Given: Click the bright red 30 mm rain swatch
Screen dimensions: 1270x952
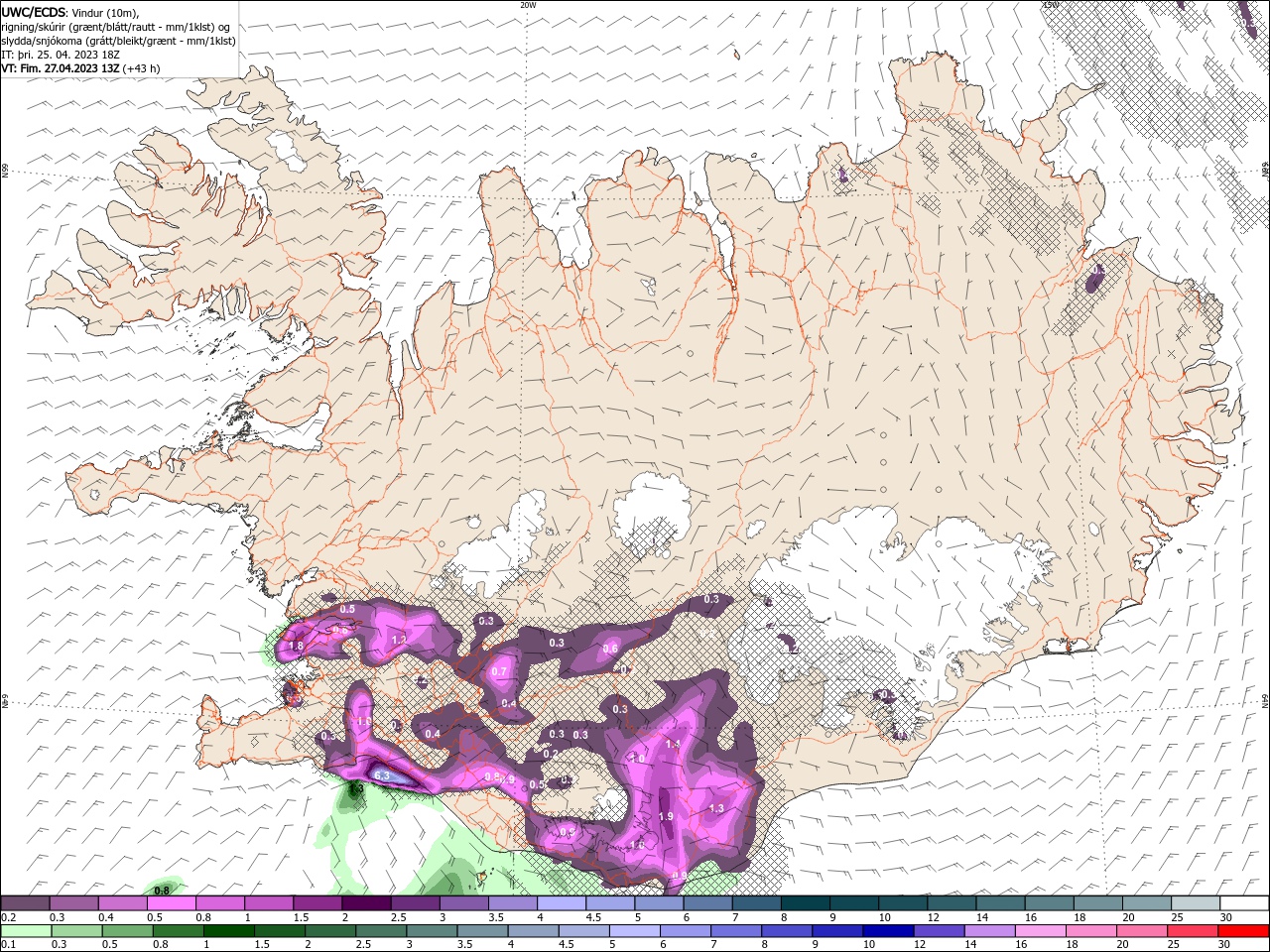Looking at the screenshot, I should [x=1243, y=931].
